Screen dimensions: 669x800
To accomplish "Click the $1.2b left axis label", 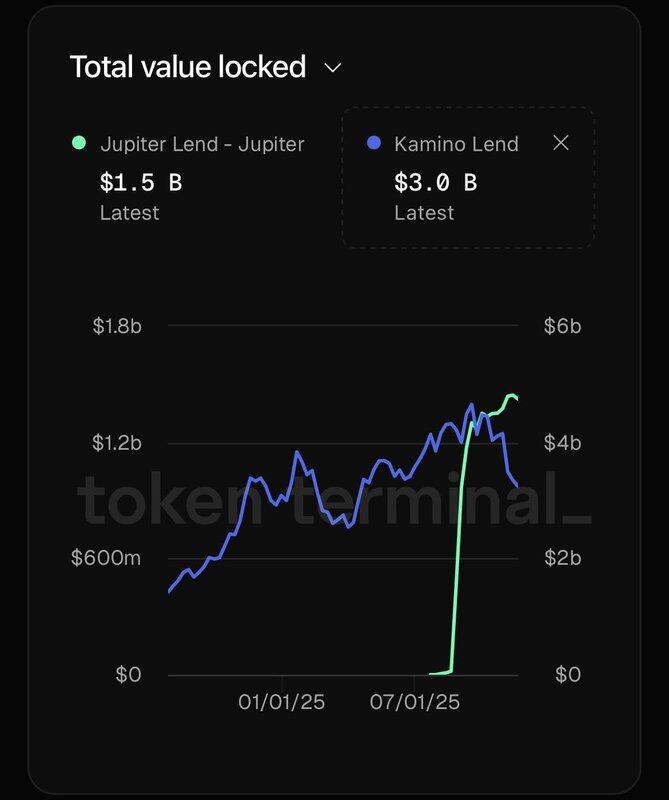I will (116, 442).
